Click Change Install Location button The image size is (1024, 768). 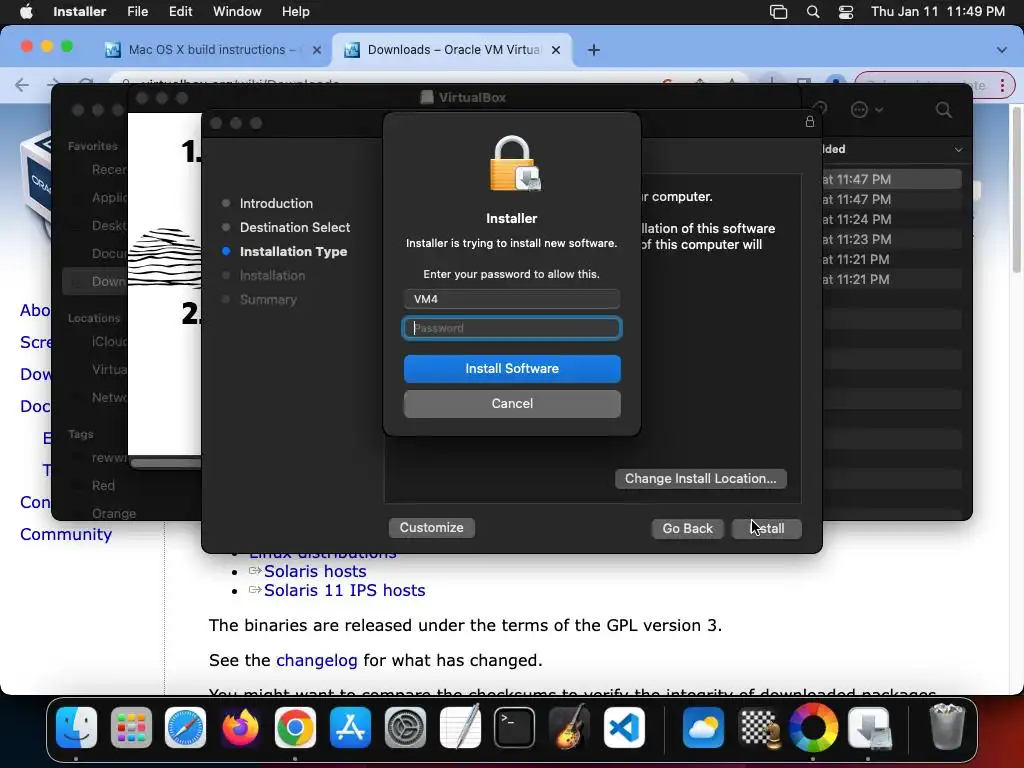point(701,479)
